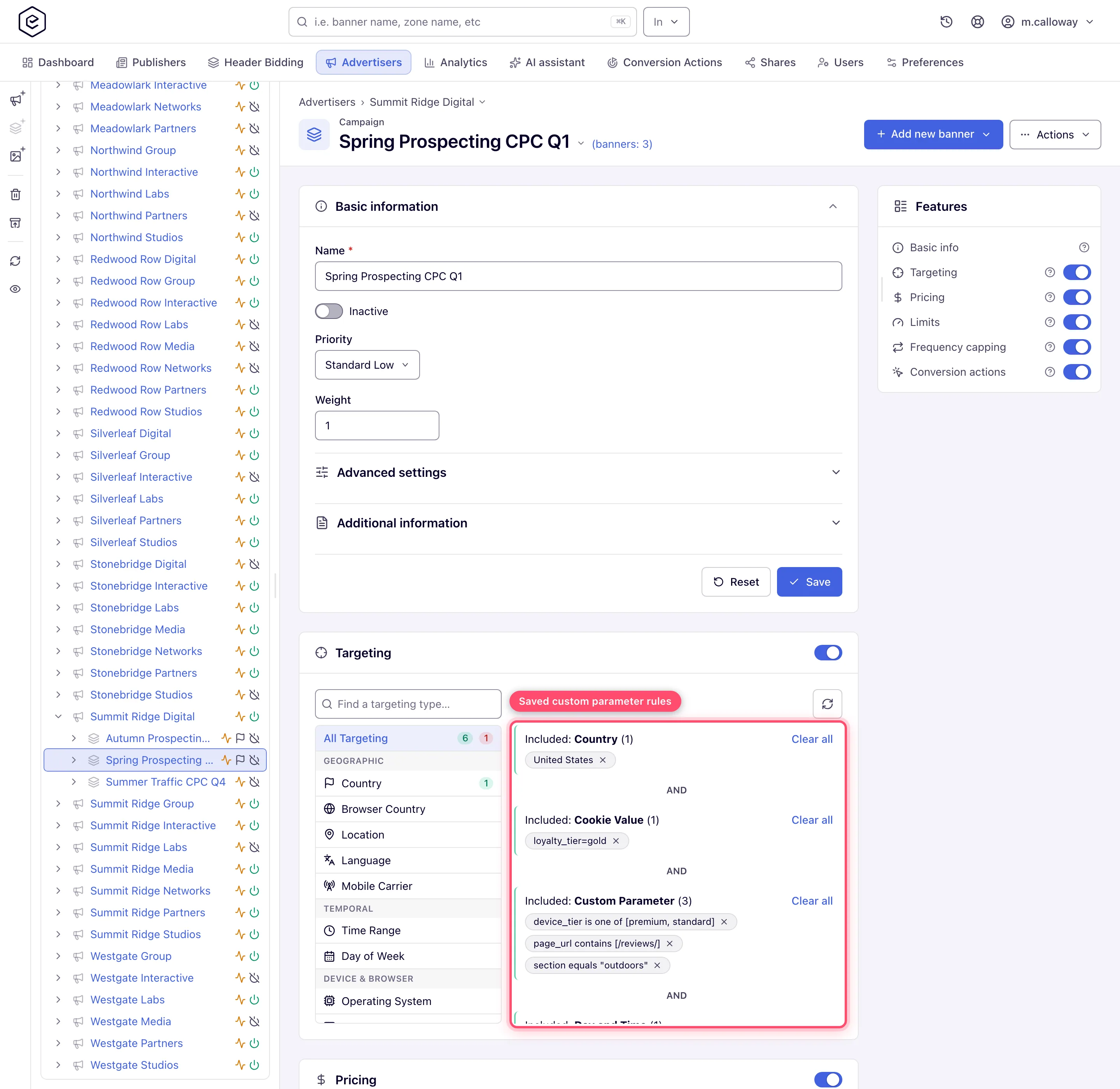This screenshot has width=1120, height=1089.
Task: Collapse the Basic information panel
Action: (x=832, y=207)
